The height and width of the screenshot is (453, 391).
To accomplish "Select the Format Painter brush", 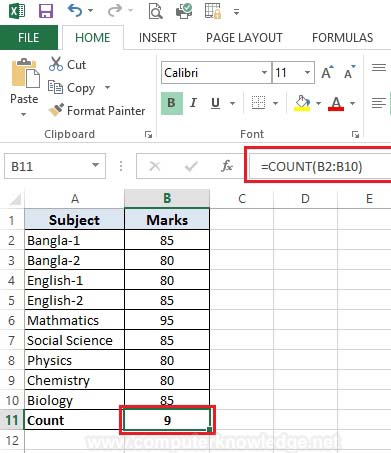I will (x=56, y=110).
